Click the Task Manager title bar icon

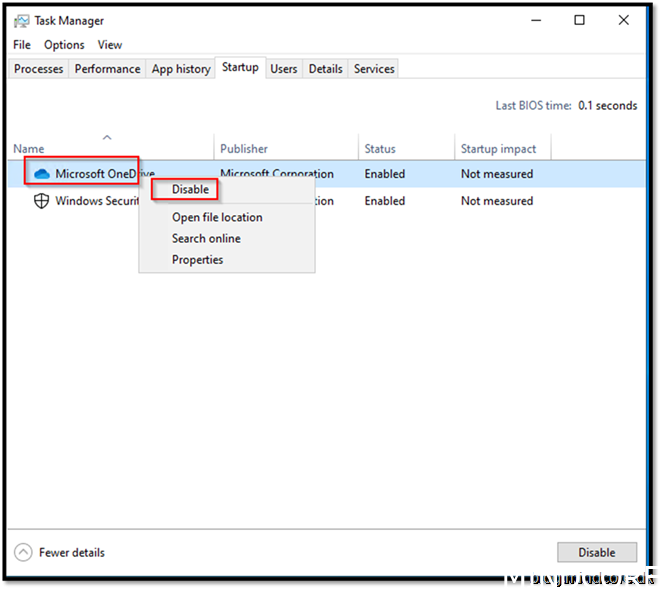21,21
